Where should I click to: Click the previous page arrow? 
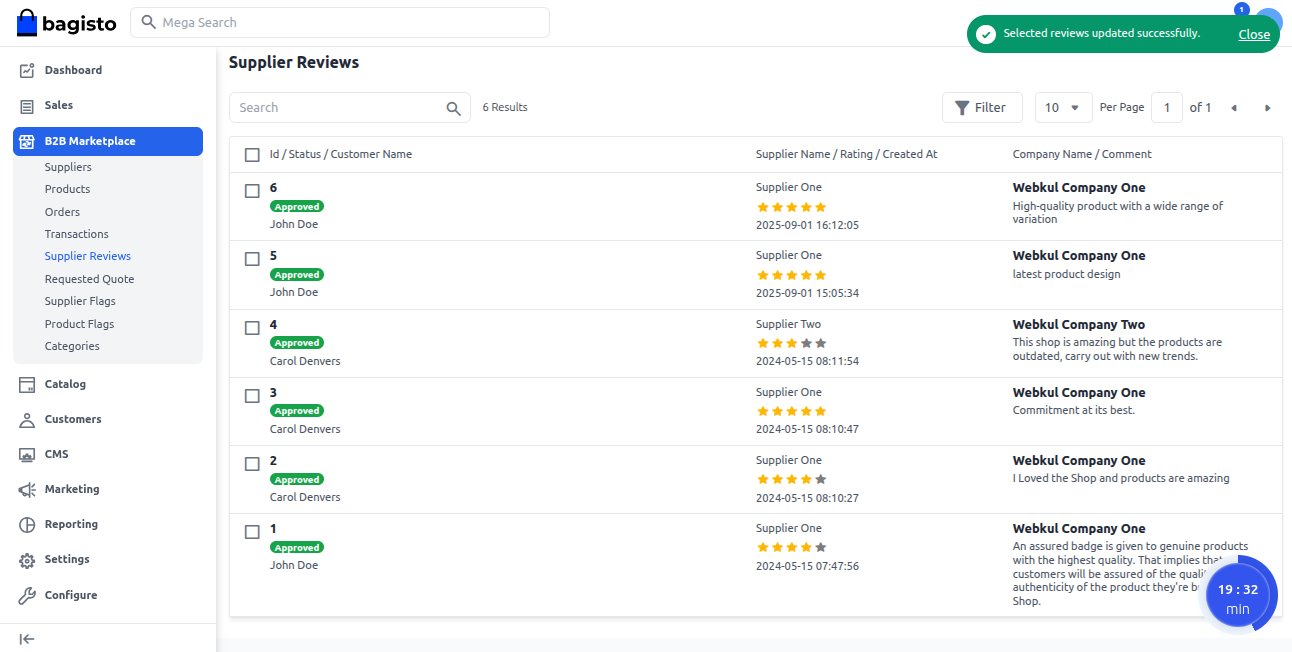1234,107
